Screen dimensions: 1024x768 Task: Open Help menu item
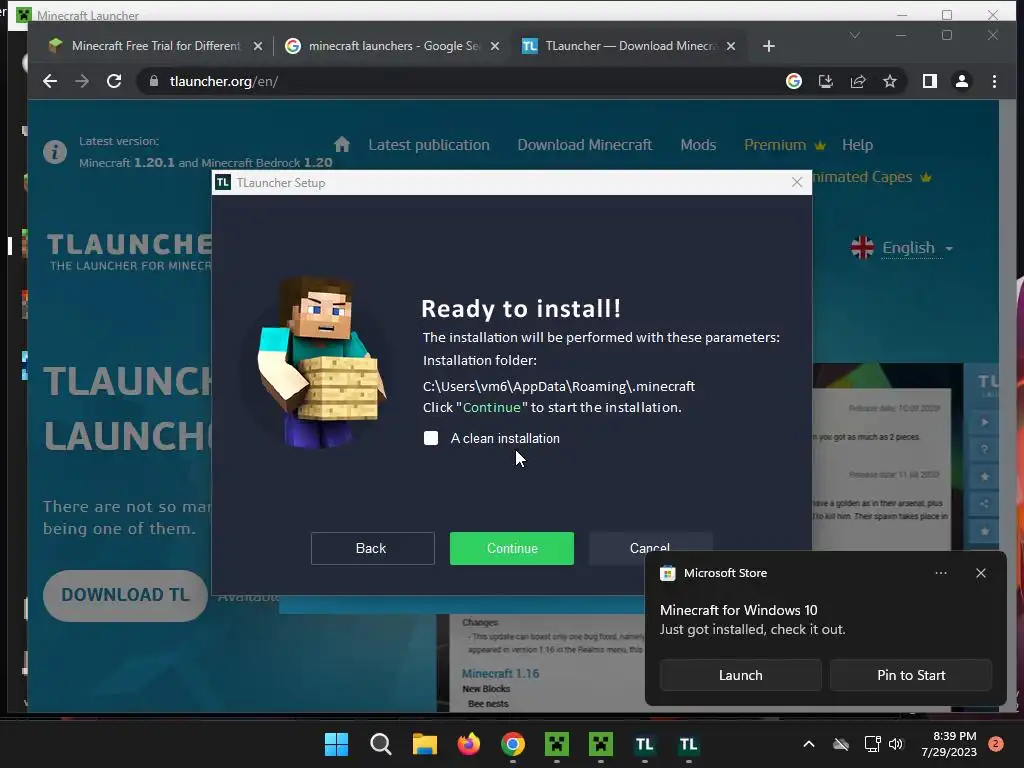tap(857, 145)
